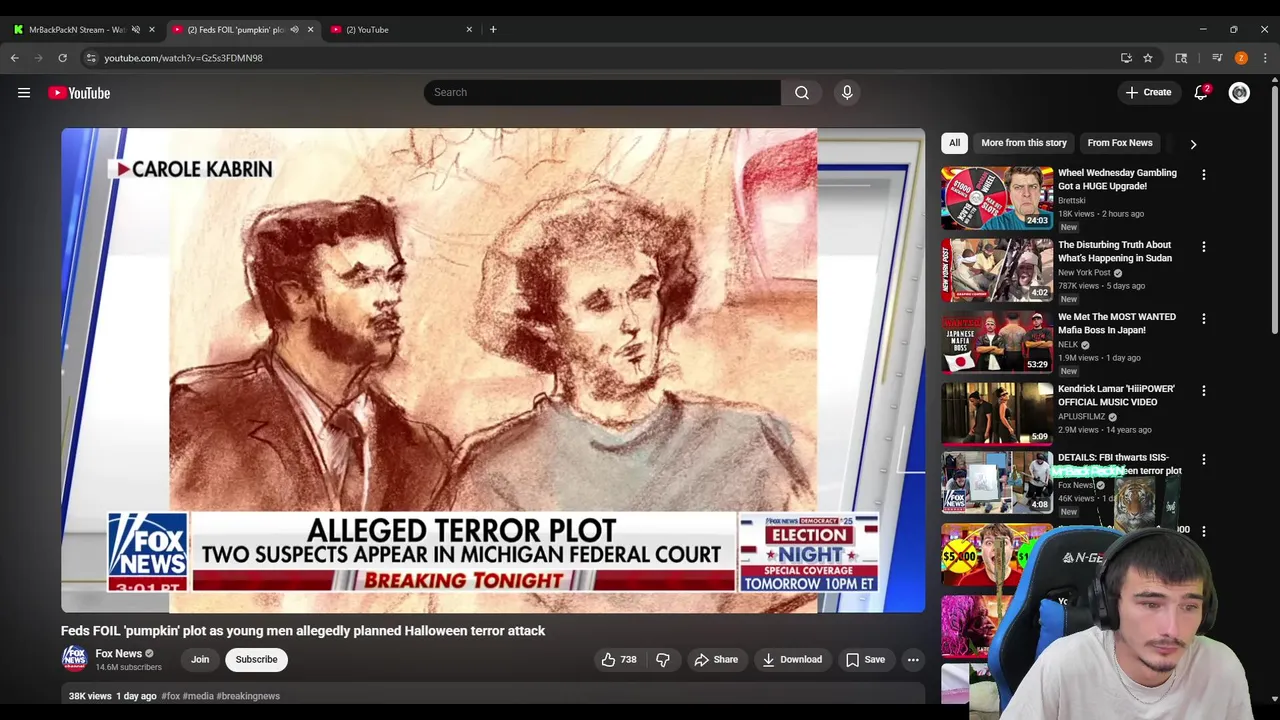Switch to the (2) YouTube tab
Image resolution: width=1280 pixels, height=720 pixels.
pyautogui.click(x=401, y=29)
